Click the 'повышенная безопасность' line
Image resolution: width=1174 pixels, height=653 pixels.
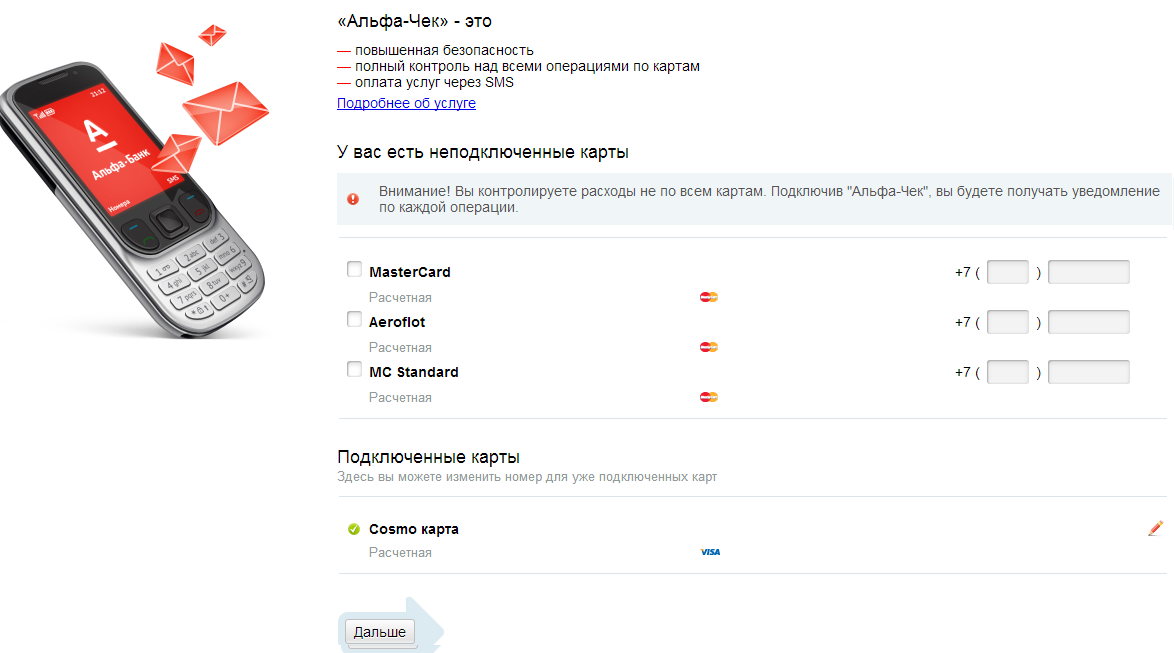tap(444, 50)
